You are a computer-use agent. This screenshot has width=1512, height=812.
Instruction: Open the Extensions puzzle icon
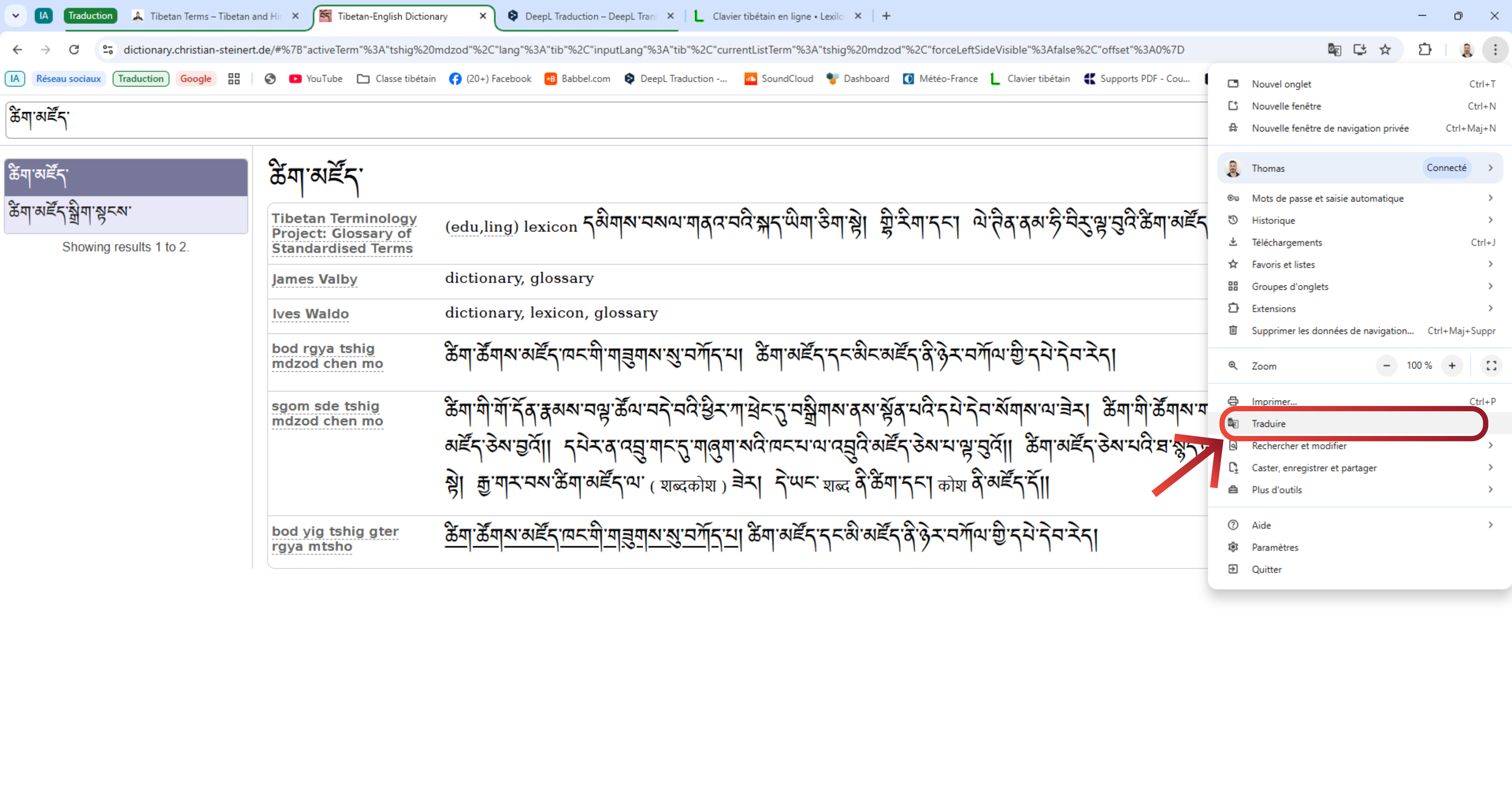[1424, 50]
